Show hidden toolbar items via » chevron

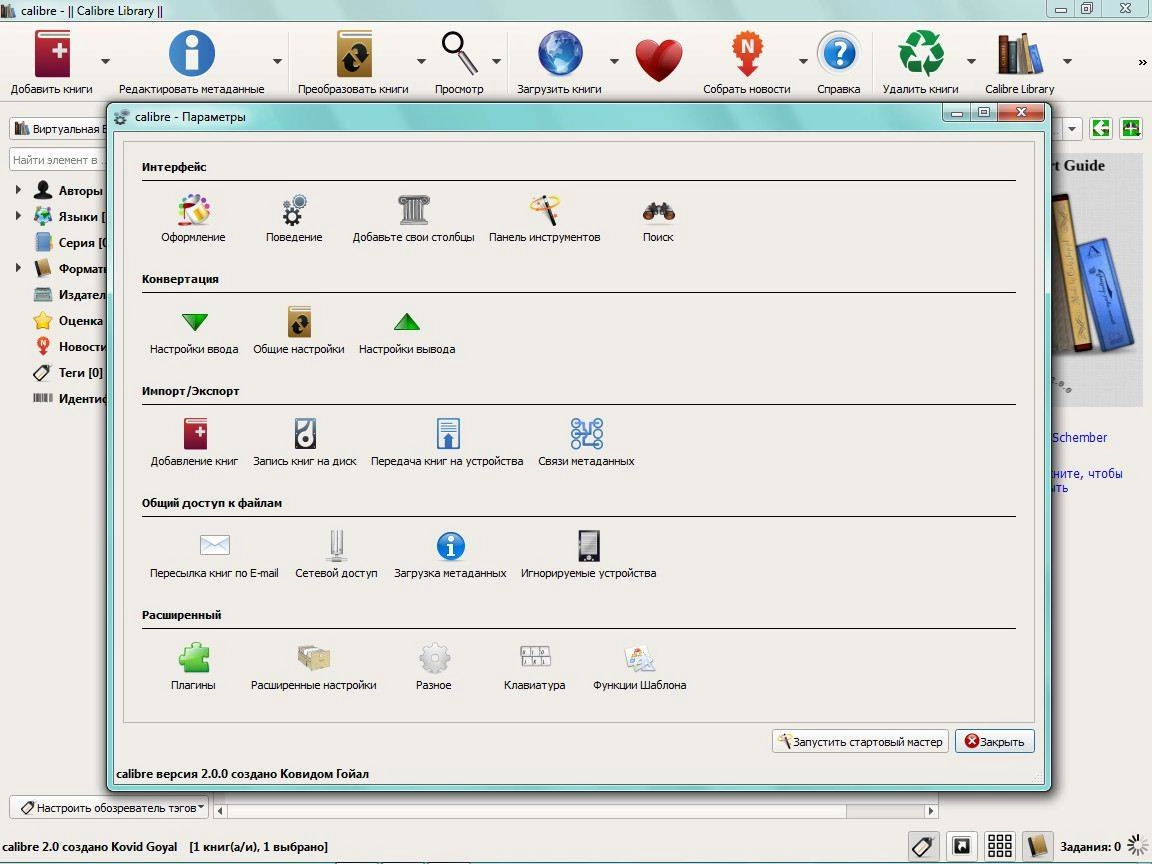pos(1142,62)
